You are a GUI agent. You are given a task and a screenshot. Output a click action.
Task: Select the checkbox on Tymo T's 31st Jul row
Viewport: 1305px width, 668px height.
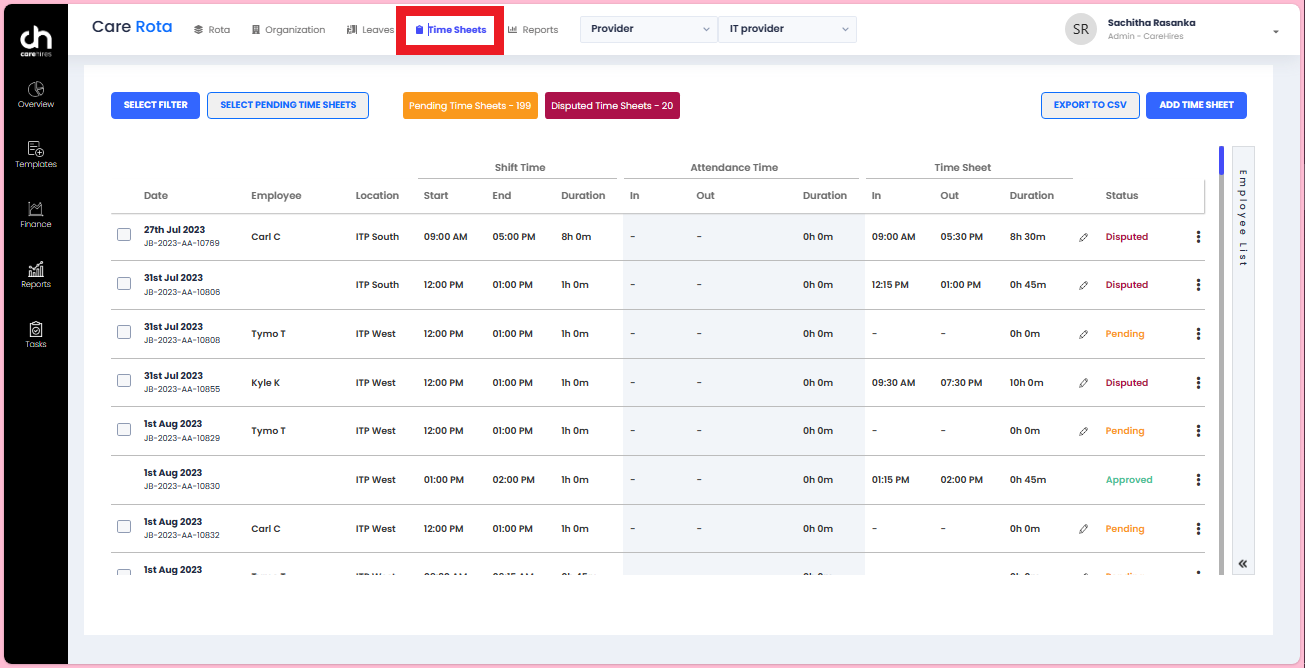click(x=123, y=331)
